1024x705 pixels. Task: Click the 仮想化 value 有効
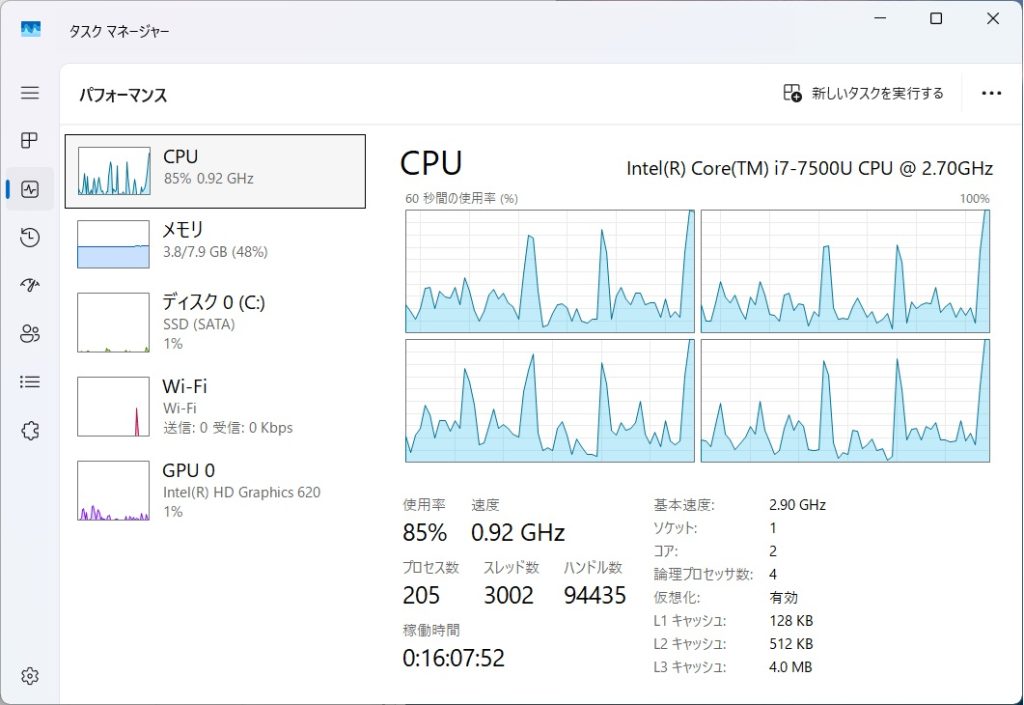point(784,597)
